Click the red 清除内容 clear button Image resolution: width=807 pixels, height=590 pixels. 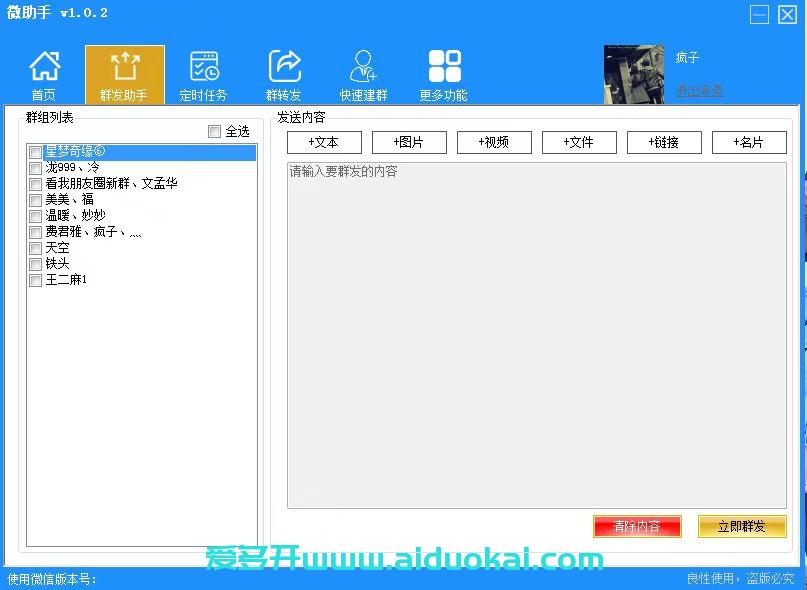tap(637, 526)
